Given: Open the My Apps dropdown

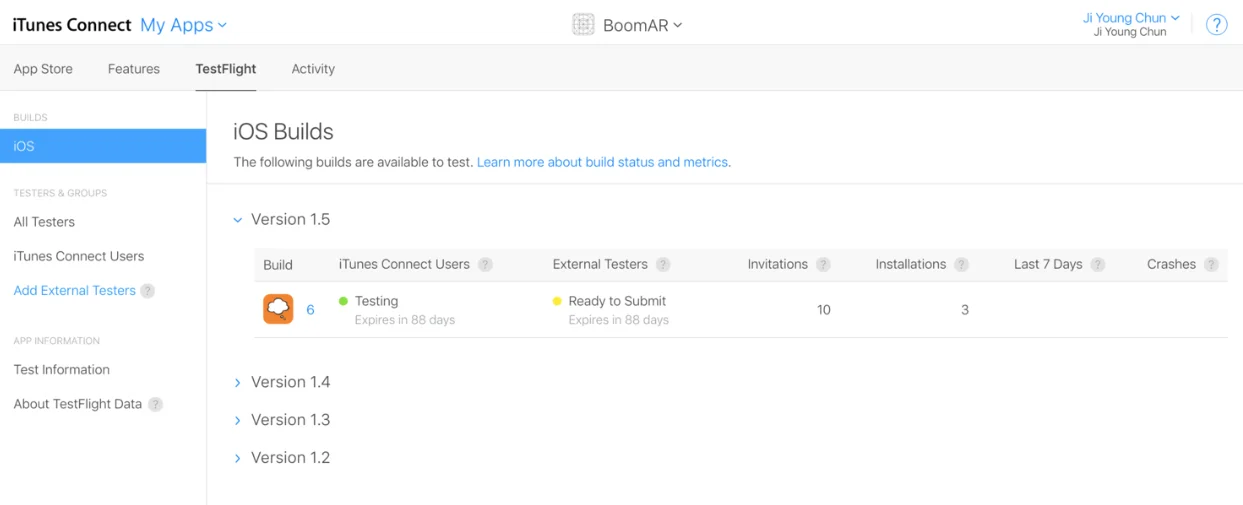Looking at the screenshot, I should tap(184, 25).
